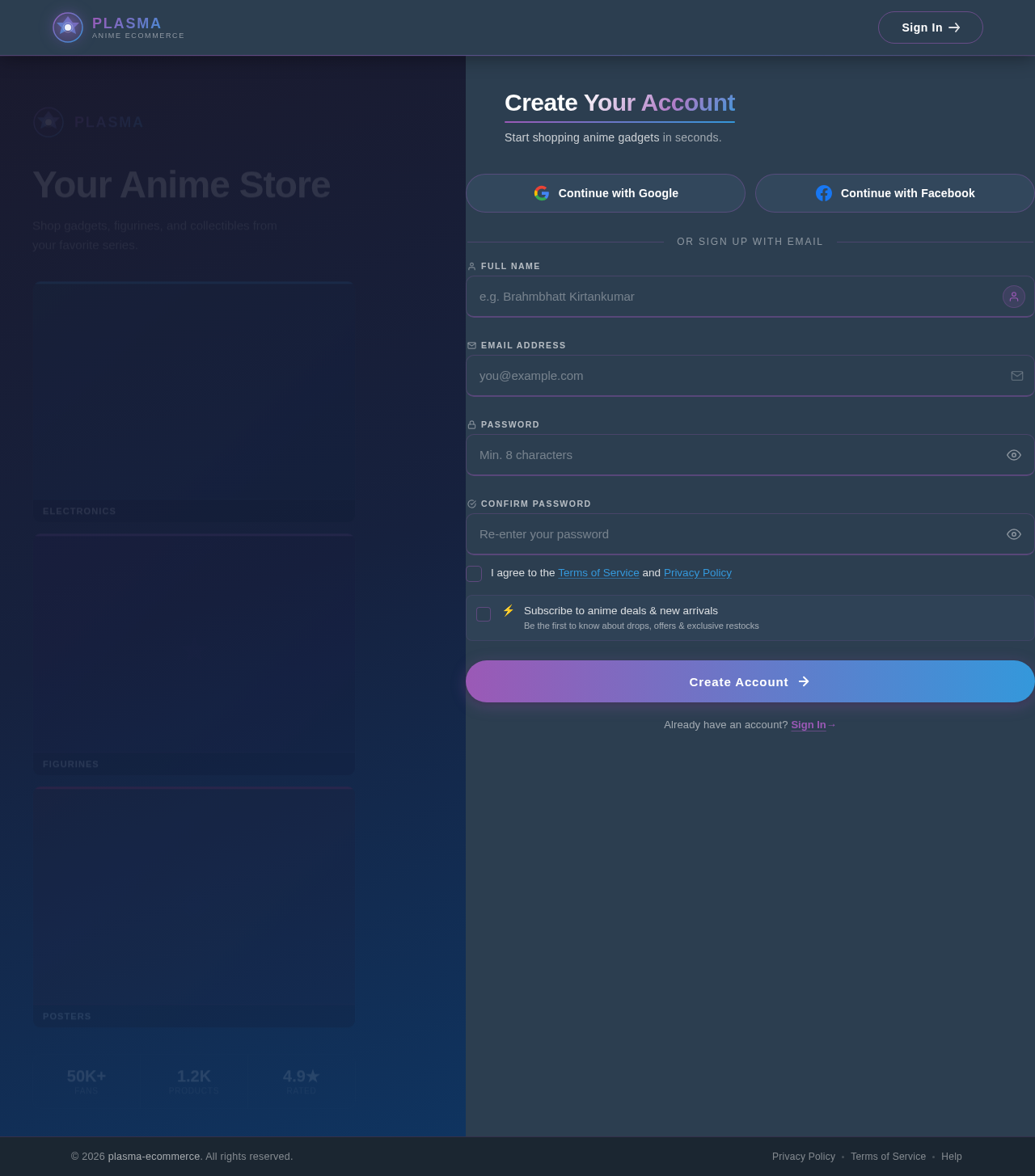
Task: Open the Help link in footer
Action: click(x=952, y=1157)
